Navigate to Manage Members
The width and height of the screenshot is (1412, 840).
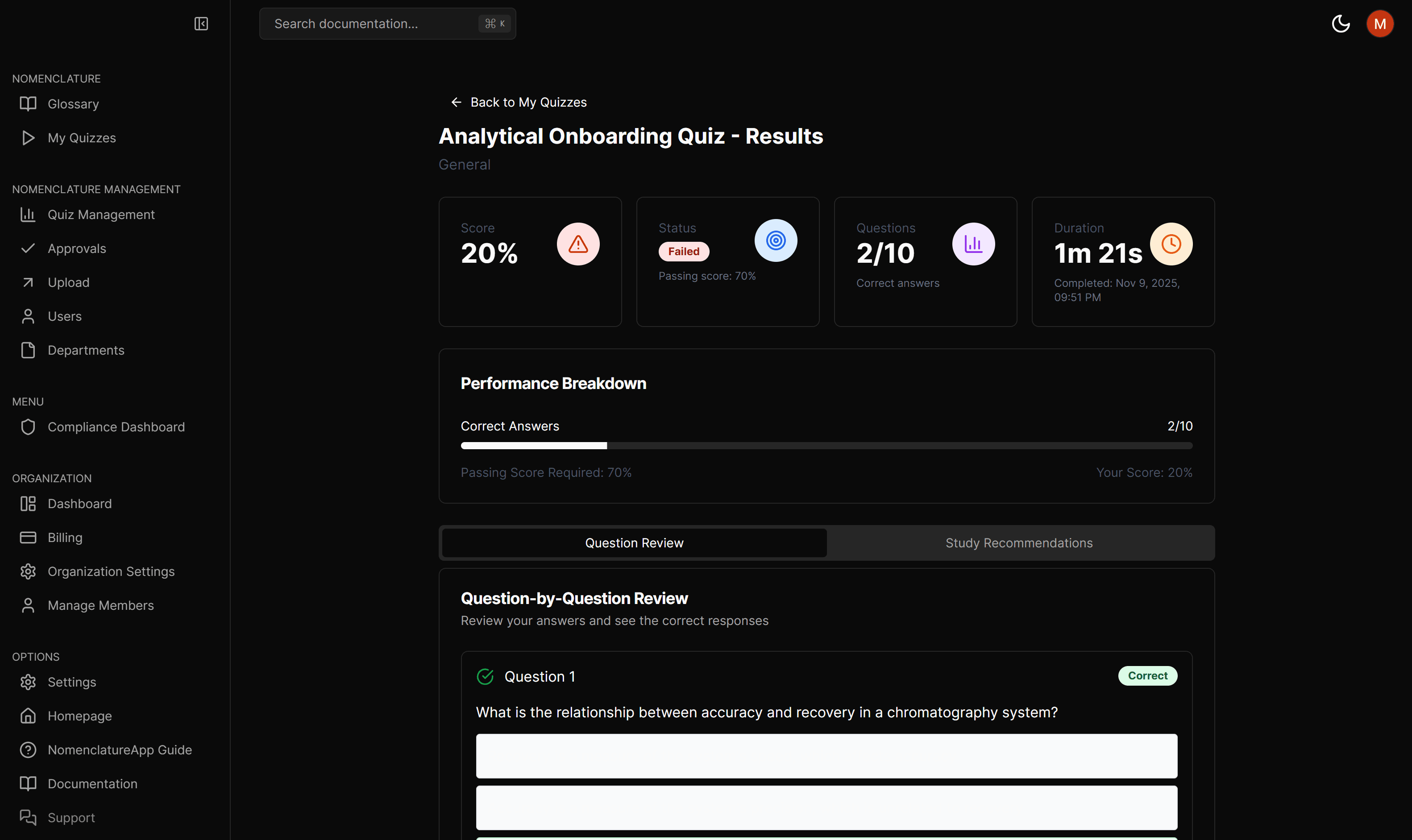pos(100,605)
